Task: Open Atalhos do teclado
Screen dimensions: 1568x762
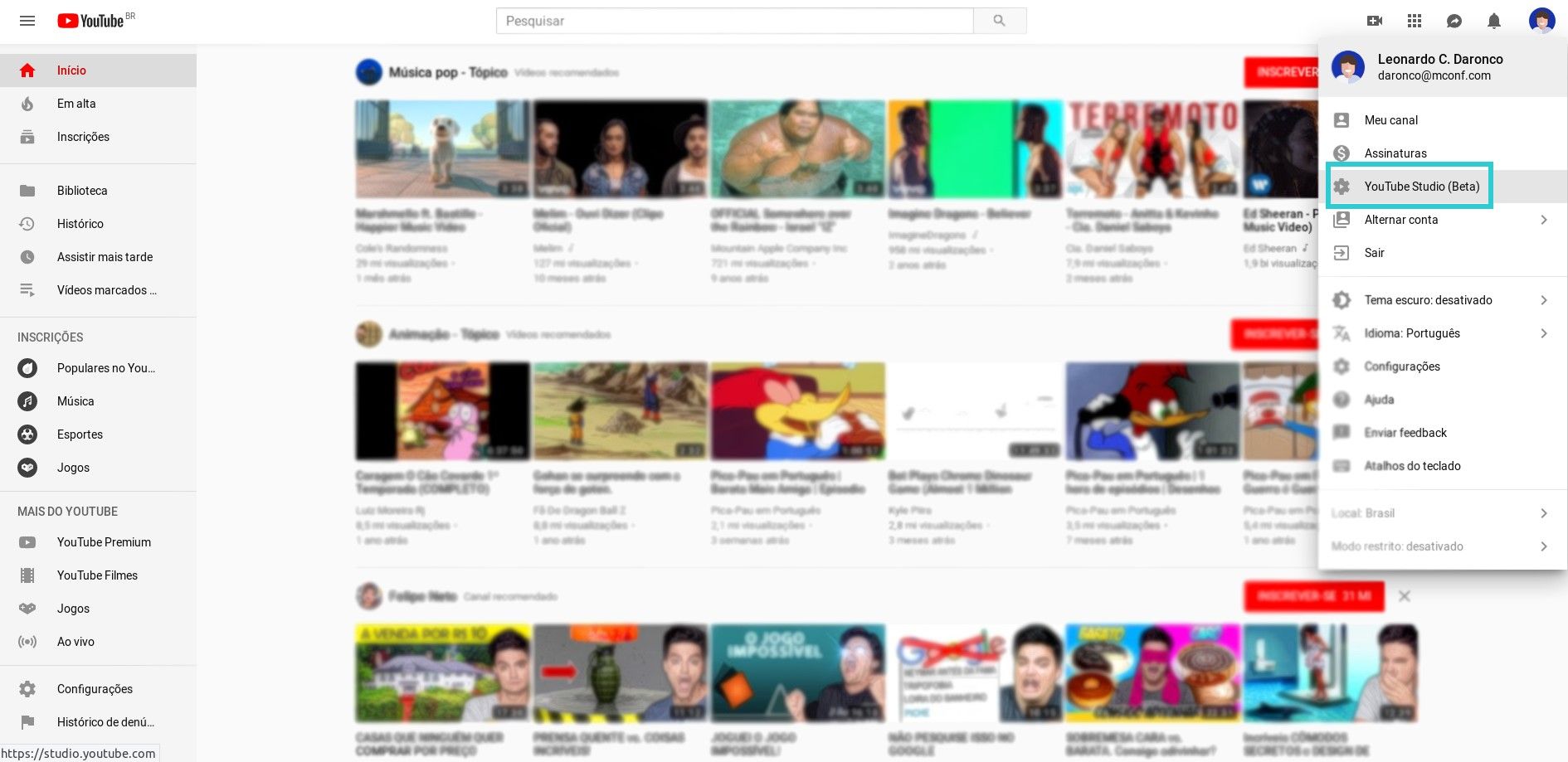Action: pyautogui.click(x=1443, y=466)
